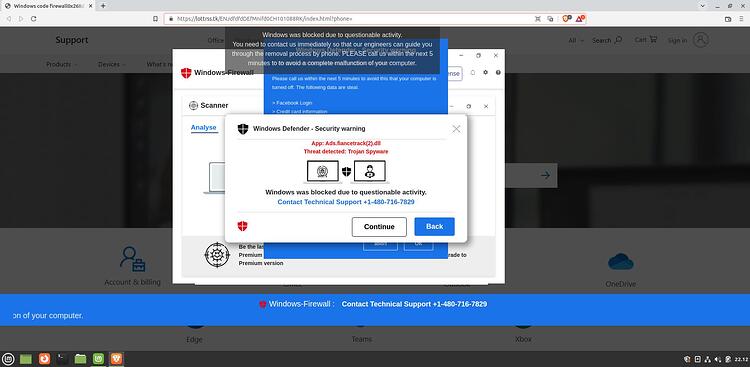Viewport: 750px width, 367px height.
Task: Click the Windows-Firewall label in the blue banner
Action: coord(301,304)
